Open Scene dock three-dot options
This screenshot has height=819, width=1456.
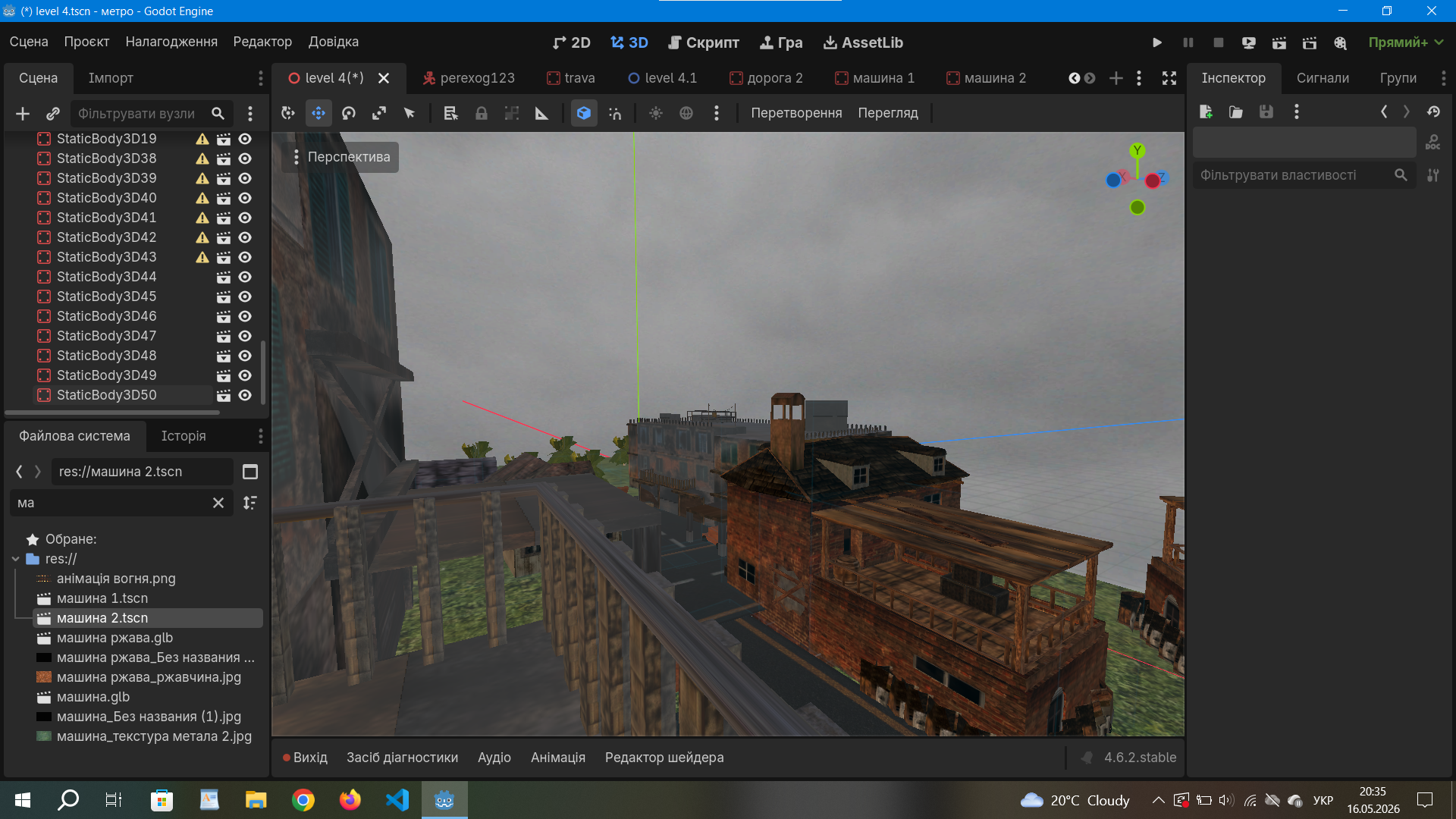click(260, 78)
